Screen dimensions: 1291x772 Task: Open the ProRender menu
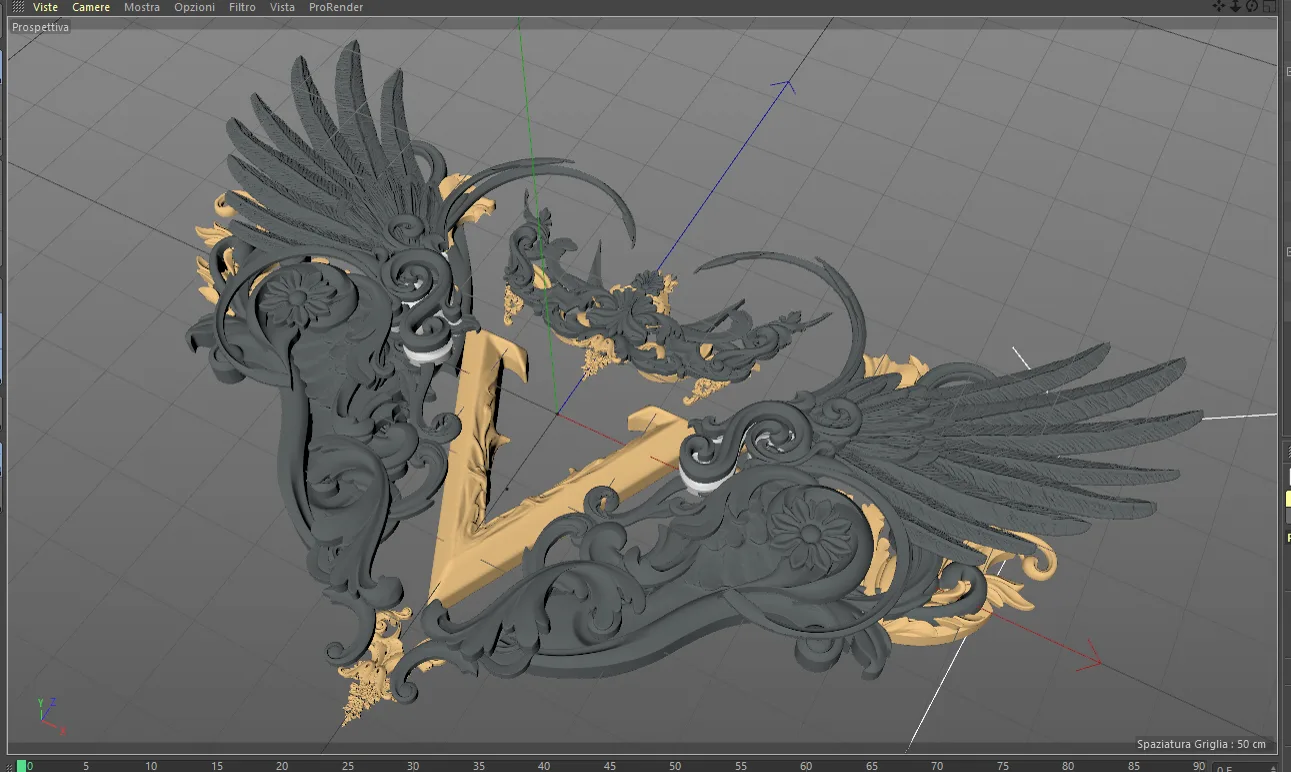coord(336,7)
